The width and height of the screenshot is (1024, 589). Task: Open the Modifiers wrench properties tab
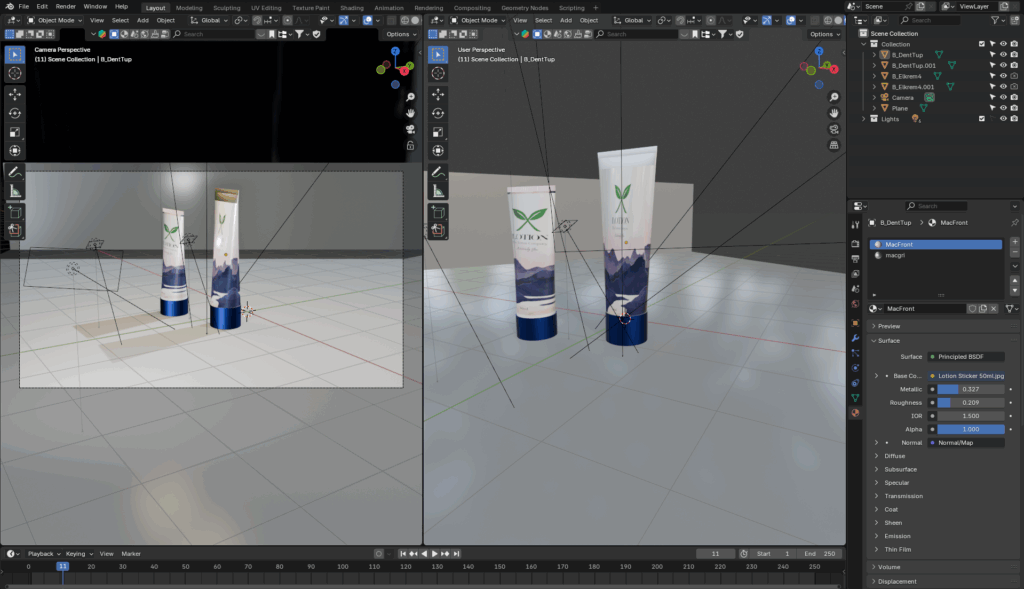tap(855, 338)
